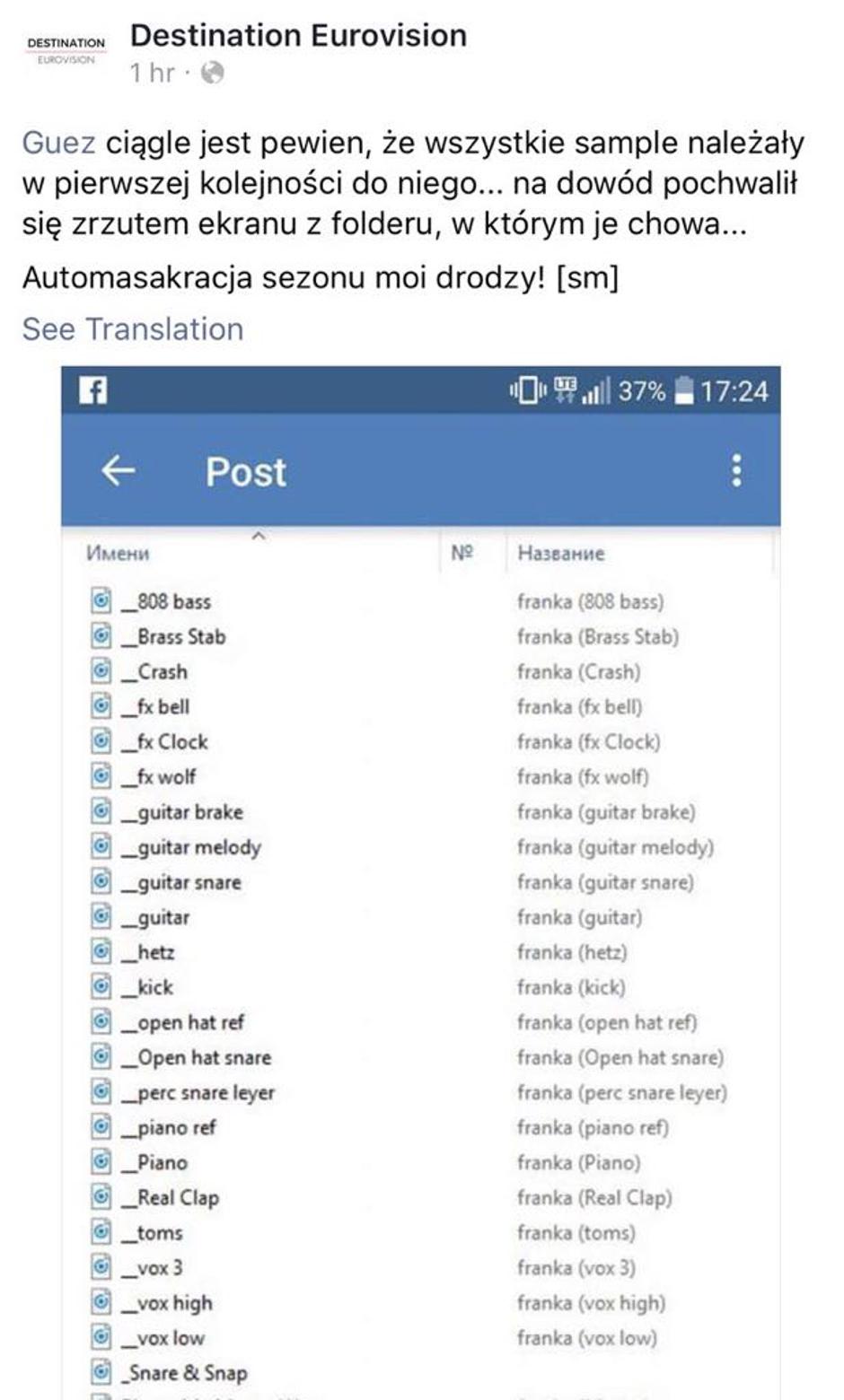This screenshot has width=844, height=1400.
Task: Sort by the Название column header
Action: (x=561, y=553)
